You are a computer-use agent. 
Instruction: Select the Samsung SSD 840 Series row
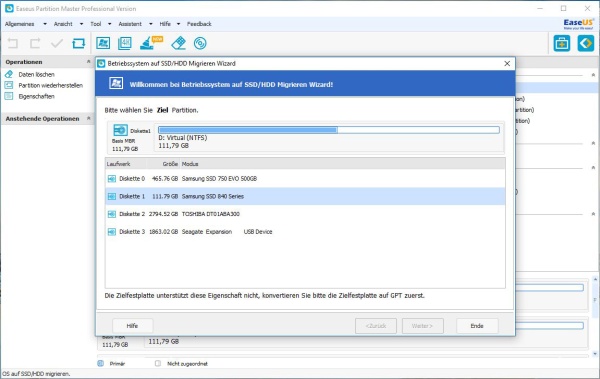[x=305, y=196]
